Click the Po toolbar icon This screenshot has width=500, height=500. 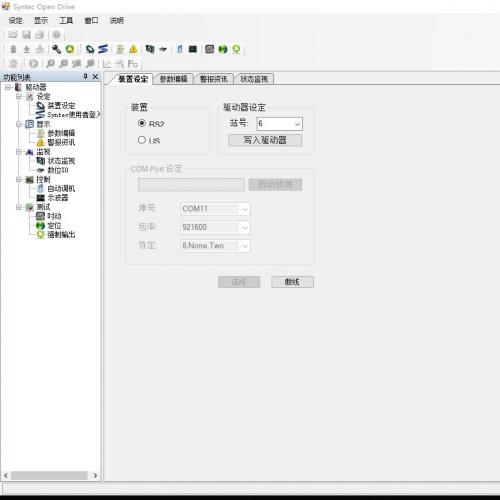(133, 63)
